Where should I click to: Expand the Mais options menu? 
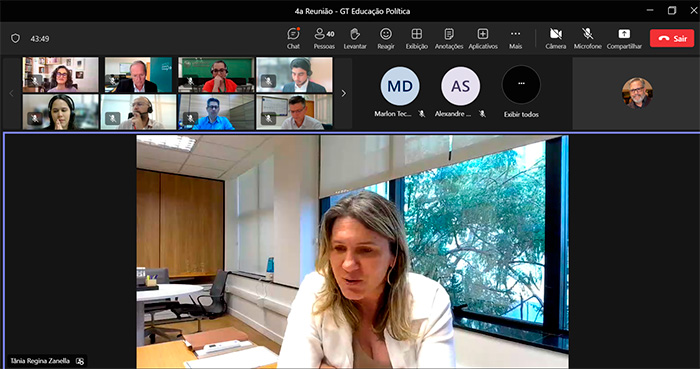pyautogui.click(x=515, y=38)
